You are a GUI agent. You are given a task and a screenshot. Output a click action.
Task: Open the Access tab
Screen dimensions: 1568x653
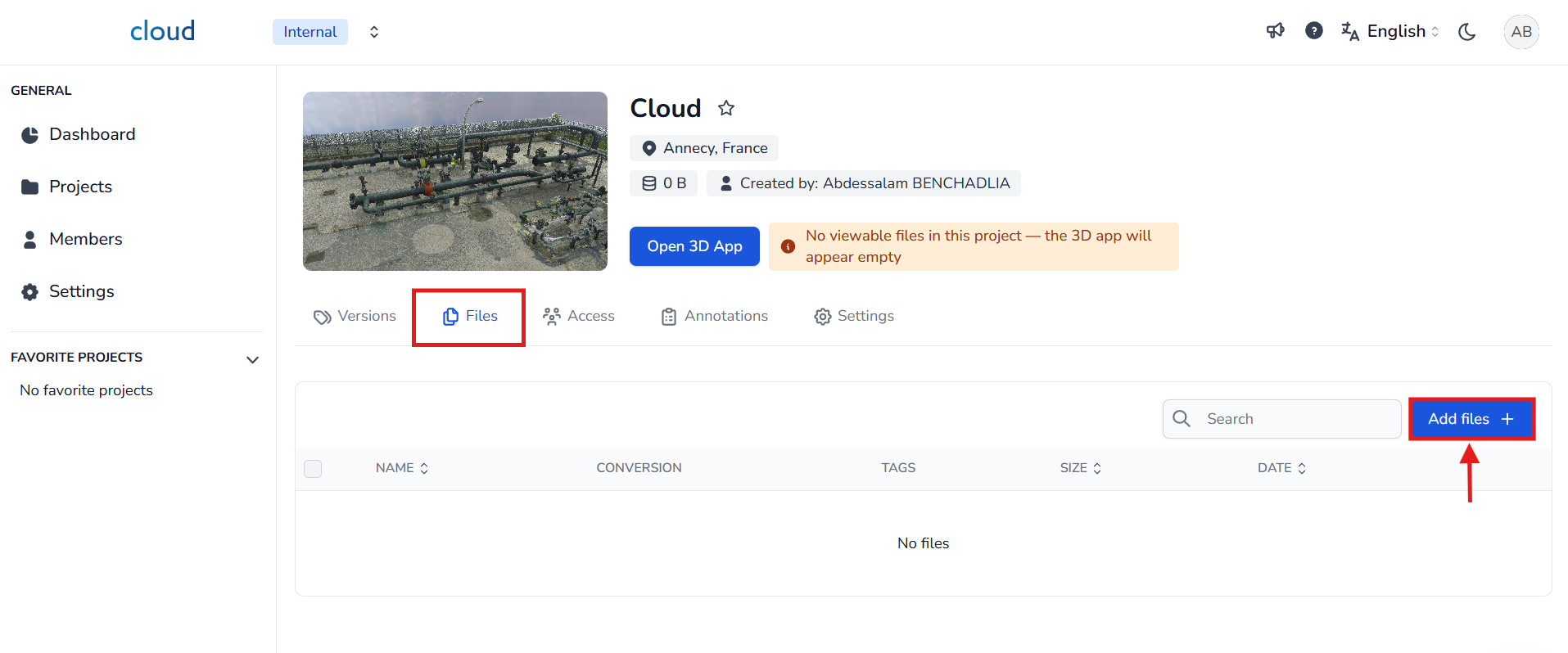[x=578, y=317]
